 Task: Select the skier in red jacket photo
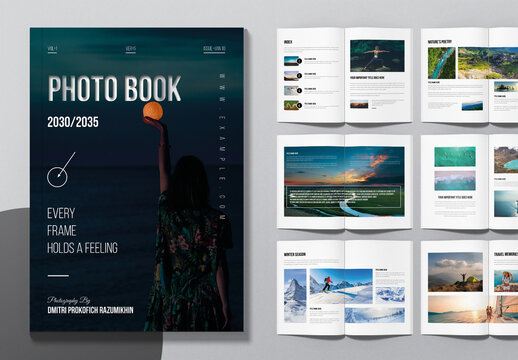341,286
